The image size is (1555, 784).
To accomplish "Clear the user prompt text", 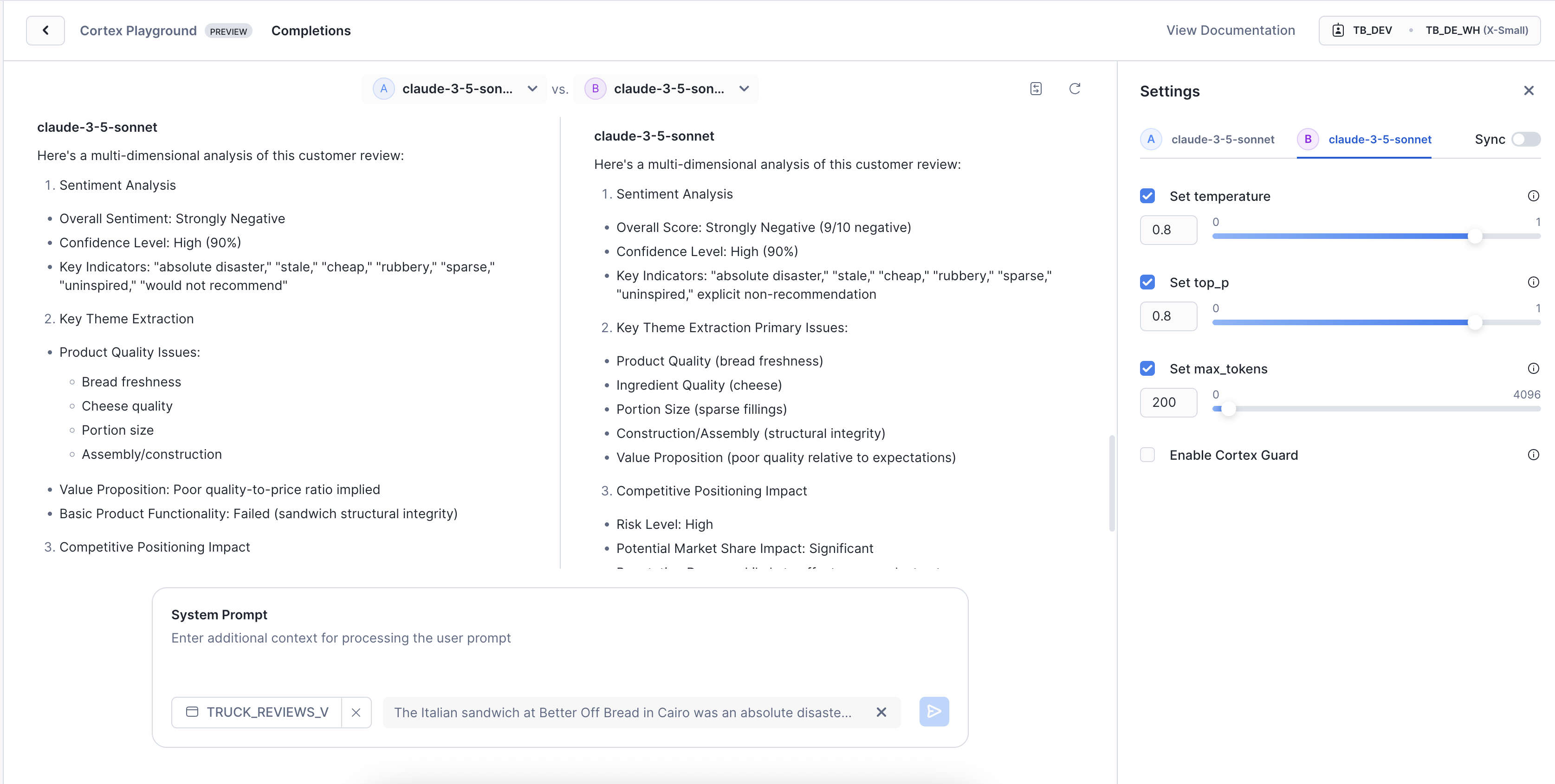I will click(x=881, y=712).
